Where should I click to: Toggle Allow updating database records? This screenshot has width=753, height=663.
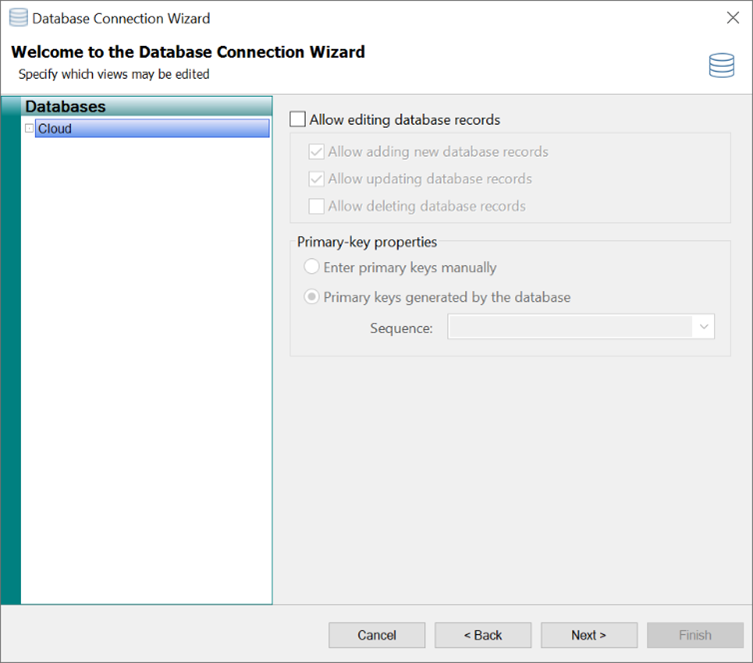click(x=317, y=179)
